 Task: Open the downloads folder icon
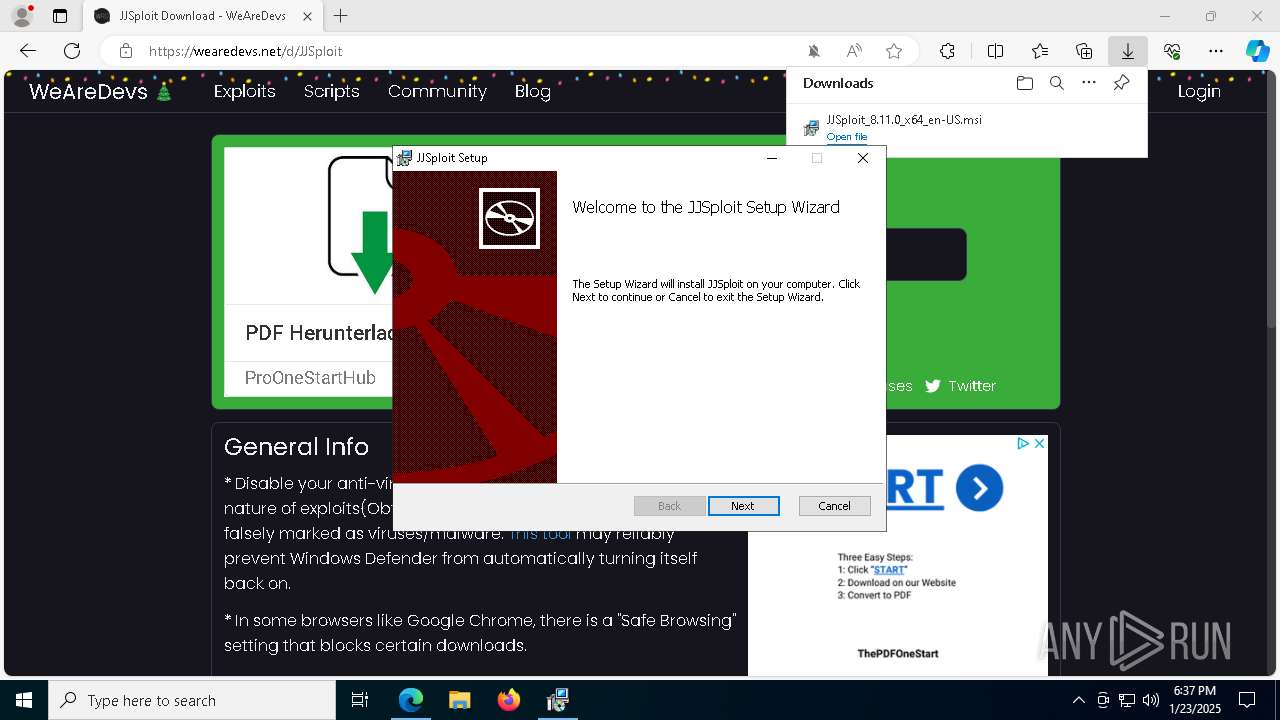pyautogui.click(x=1024, y=83)
